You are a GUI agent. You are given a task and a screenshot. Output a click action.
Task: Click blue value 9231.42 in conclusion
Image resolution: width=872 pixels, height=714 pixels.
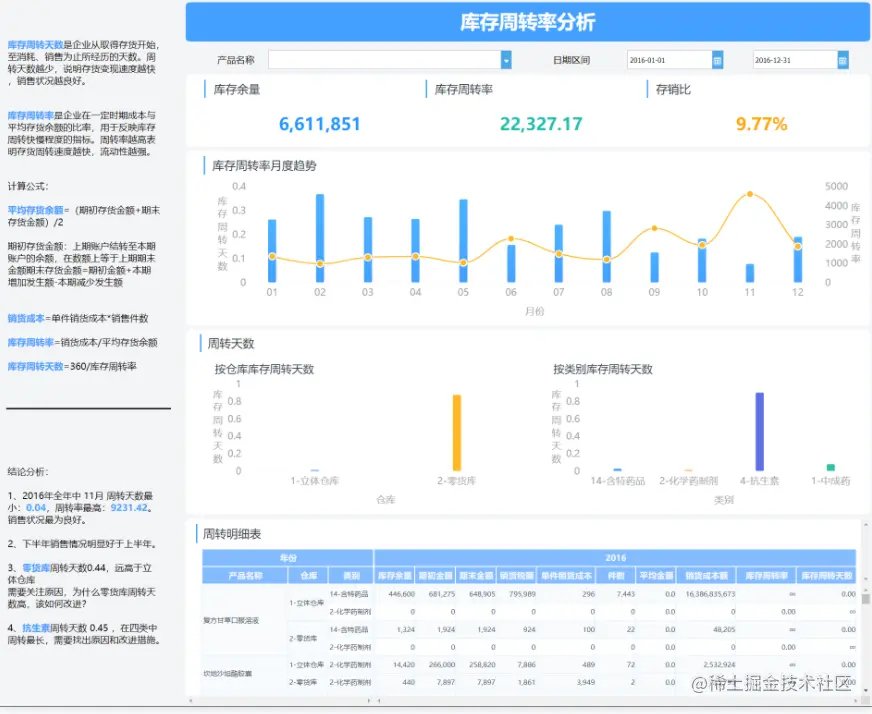pyautogui.click(x=130, y=508)
